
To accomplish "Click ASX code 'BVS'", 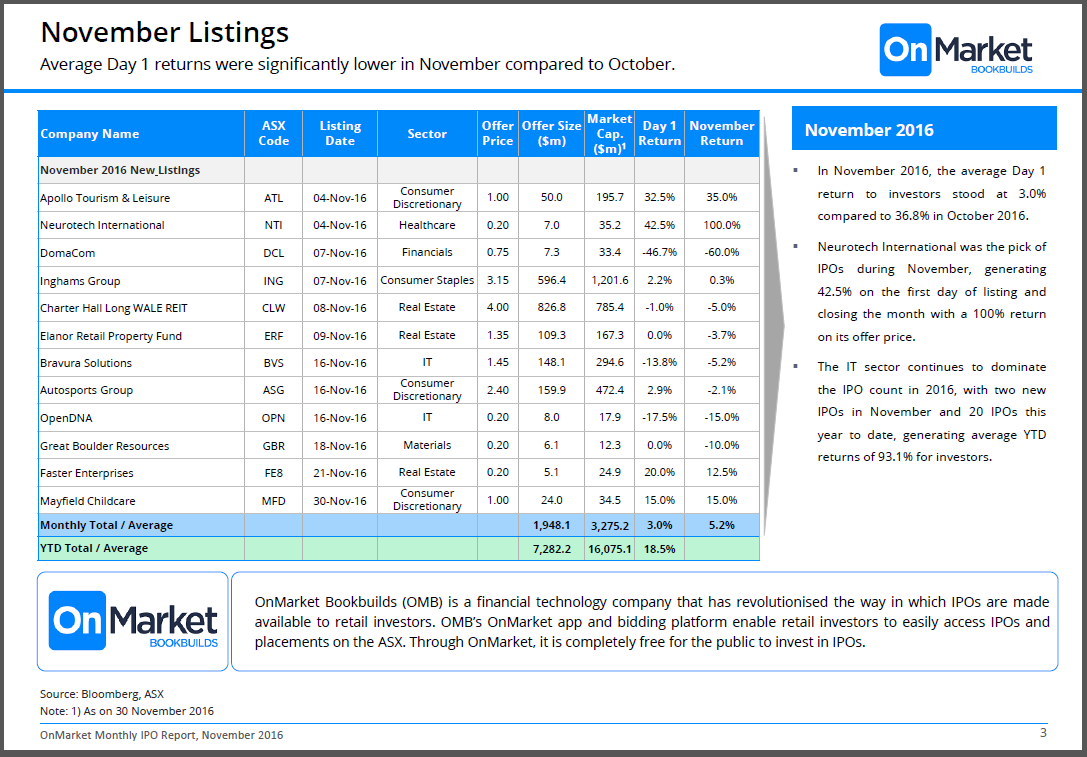I will pos(274,363).
